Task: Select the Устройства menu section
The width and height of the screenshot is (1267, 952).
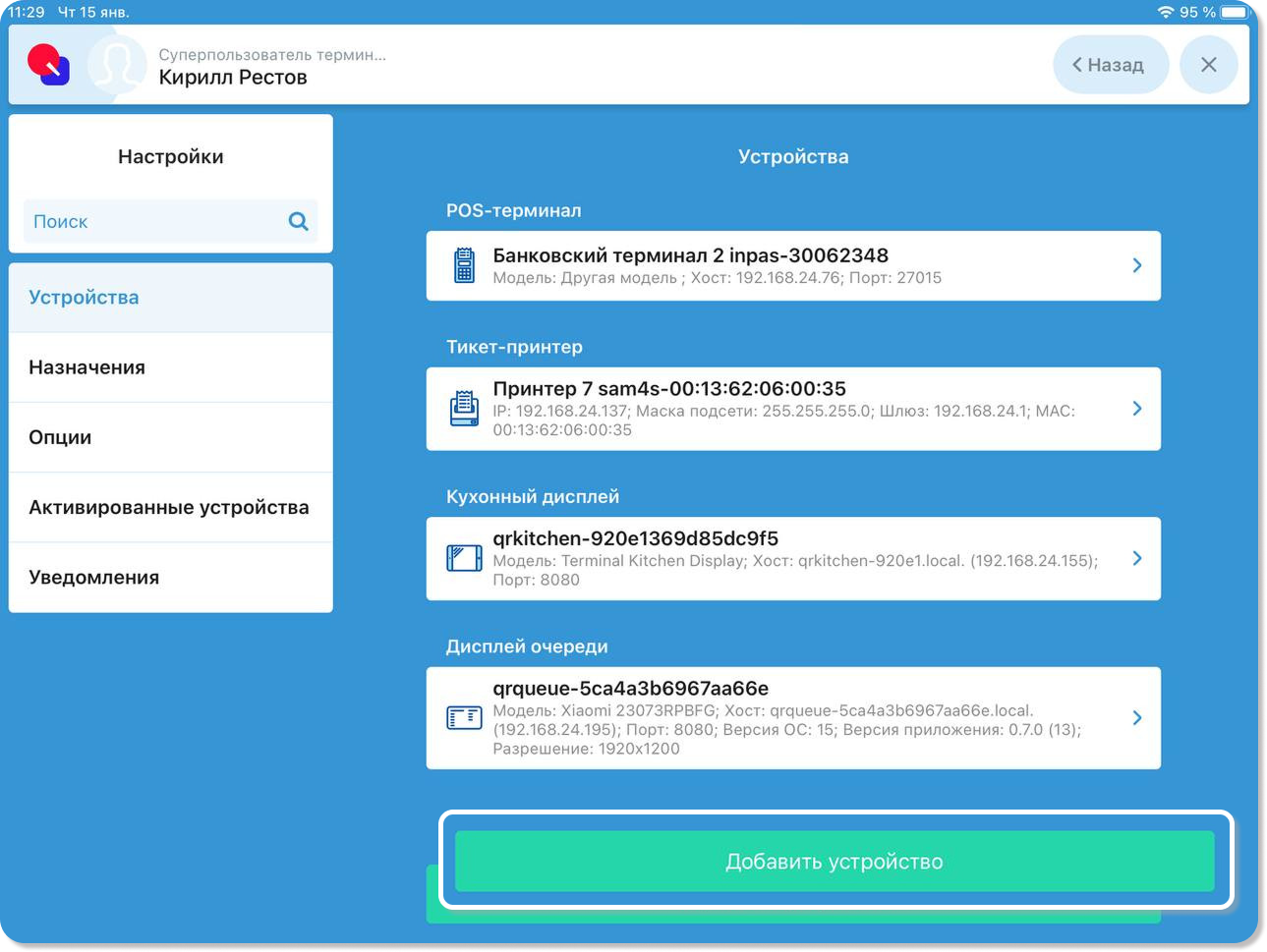Action: point(170,298)
